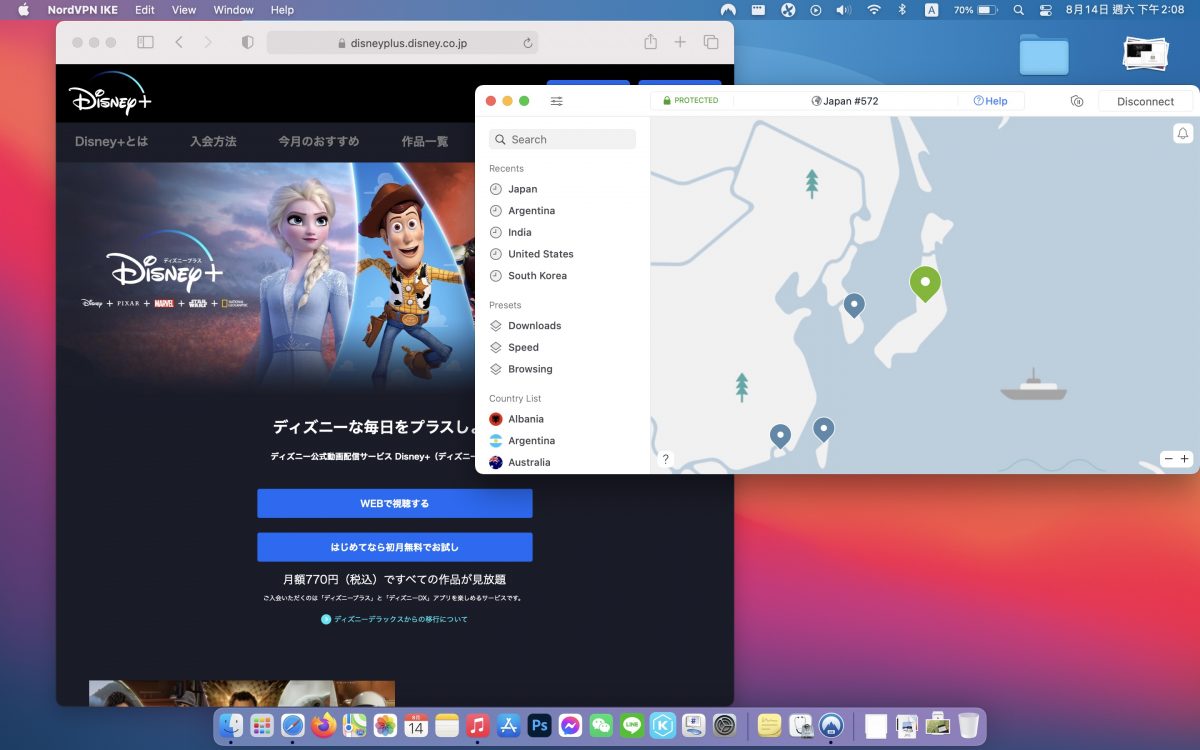Click the PROTECTED status indicator
Image resolution: width=1200 pixels, height=750 pixels.
(x=691, y=101)
